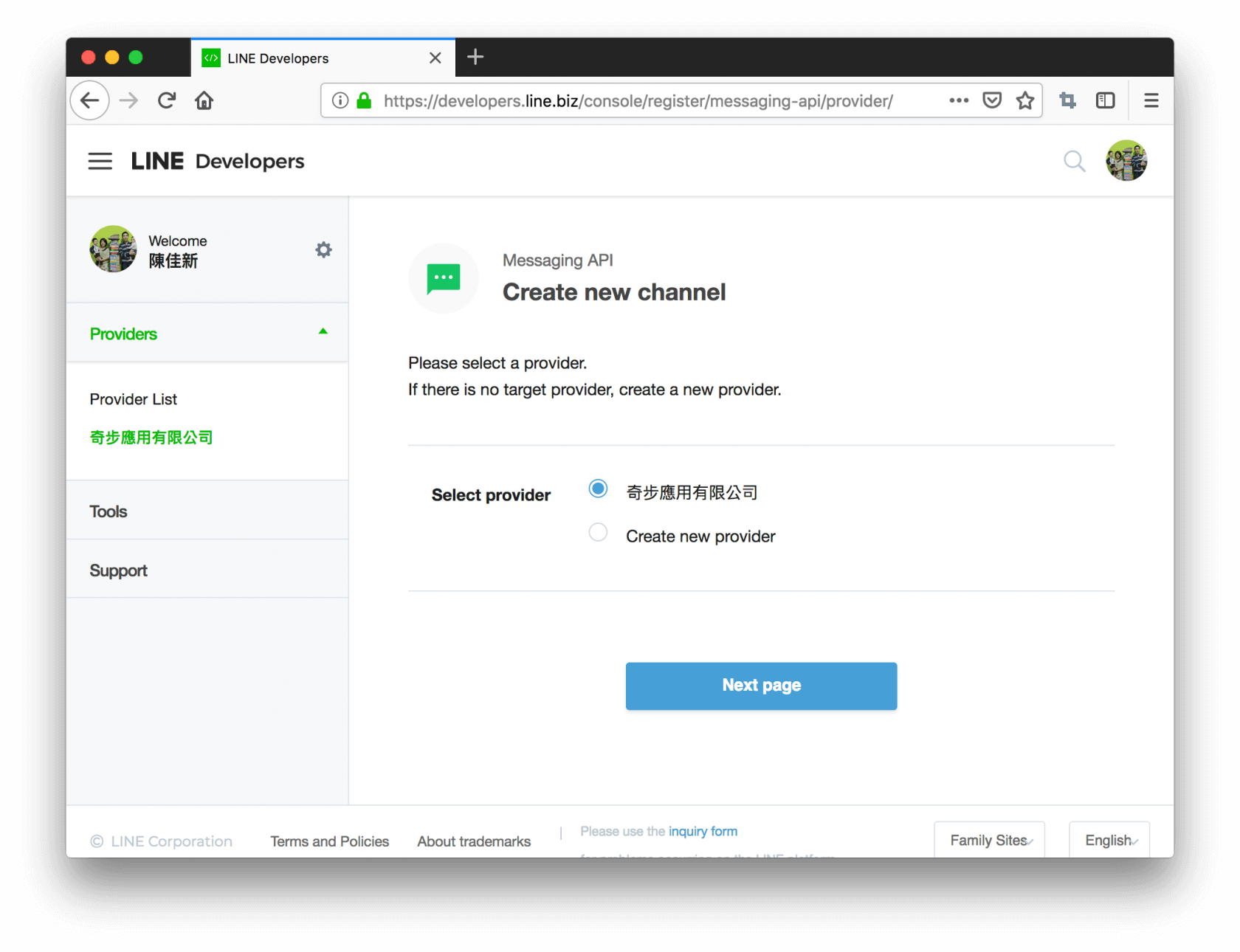Click the profile avatar in the header

point(1126,160)
